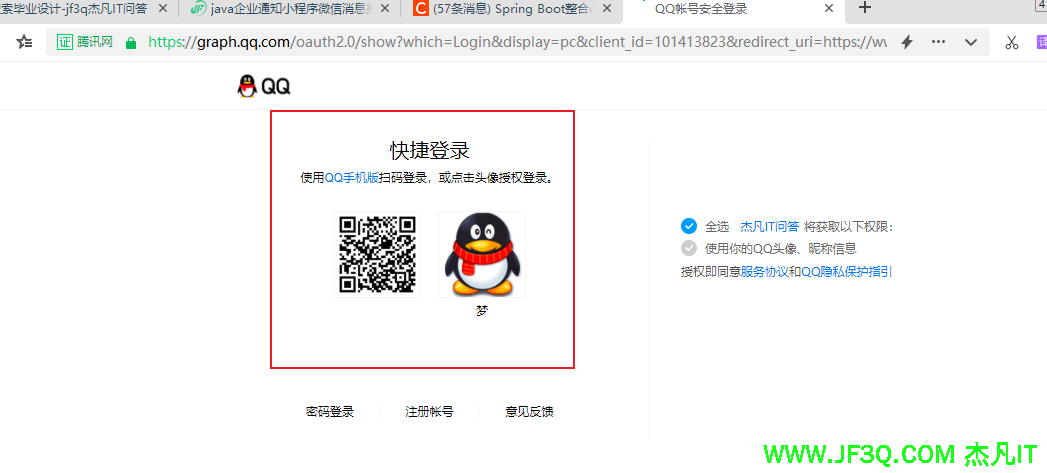Open the 杰凡IT问答 app link
Viewport: 1047px width, 473px height.
point(769,226)
